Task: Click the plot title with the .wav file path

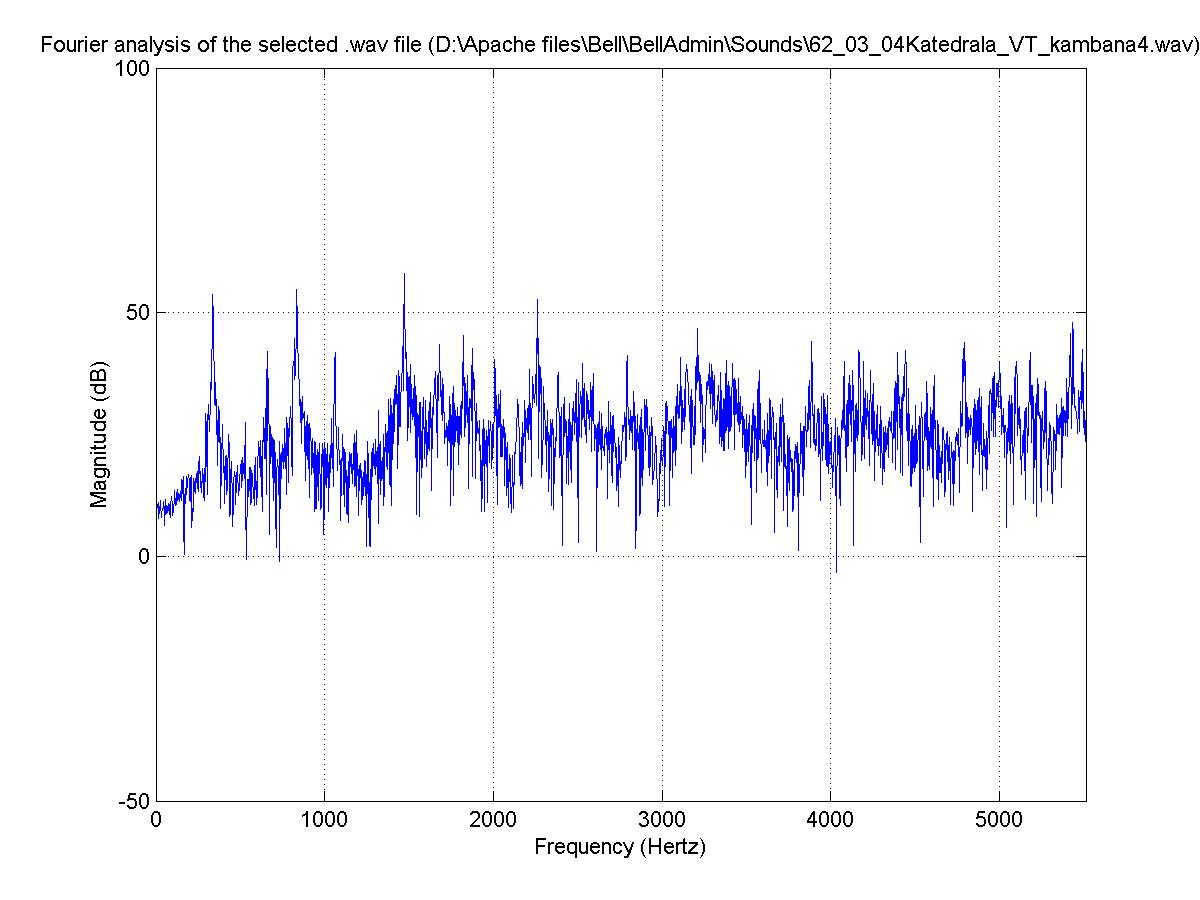Action: (618, 45)
